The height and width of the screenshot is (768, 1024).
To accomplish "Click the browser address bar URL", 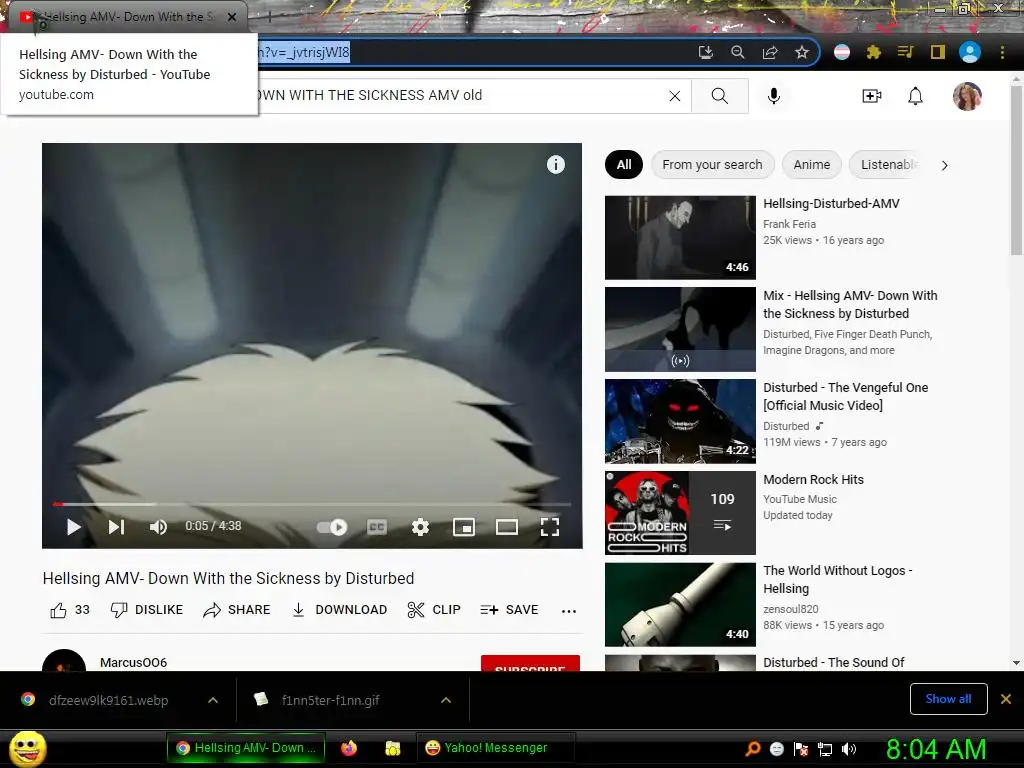I will [x=304, y=52].
